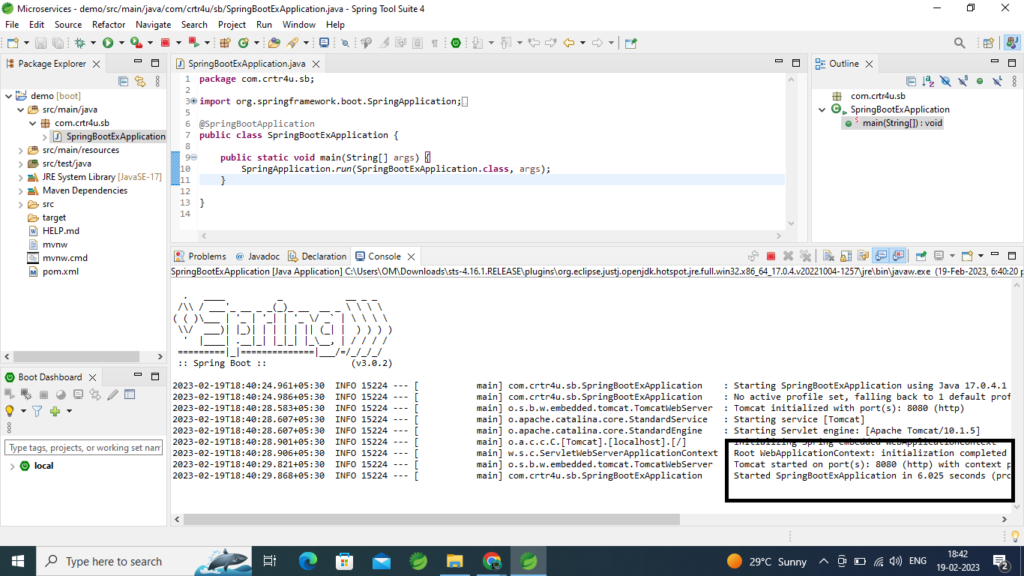Click the Debug bug icon in main toolbar
Viewport: 1024px width, 576px height.
[x=80, y=43]
